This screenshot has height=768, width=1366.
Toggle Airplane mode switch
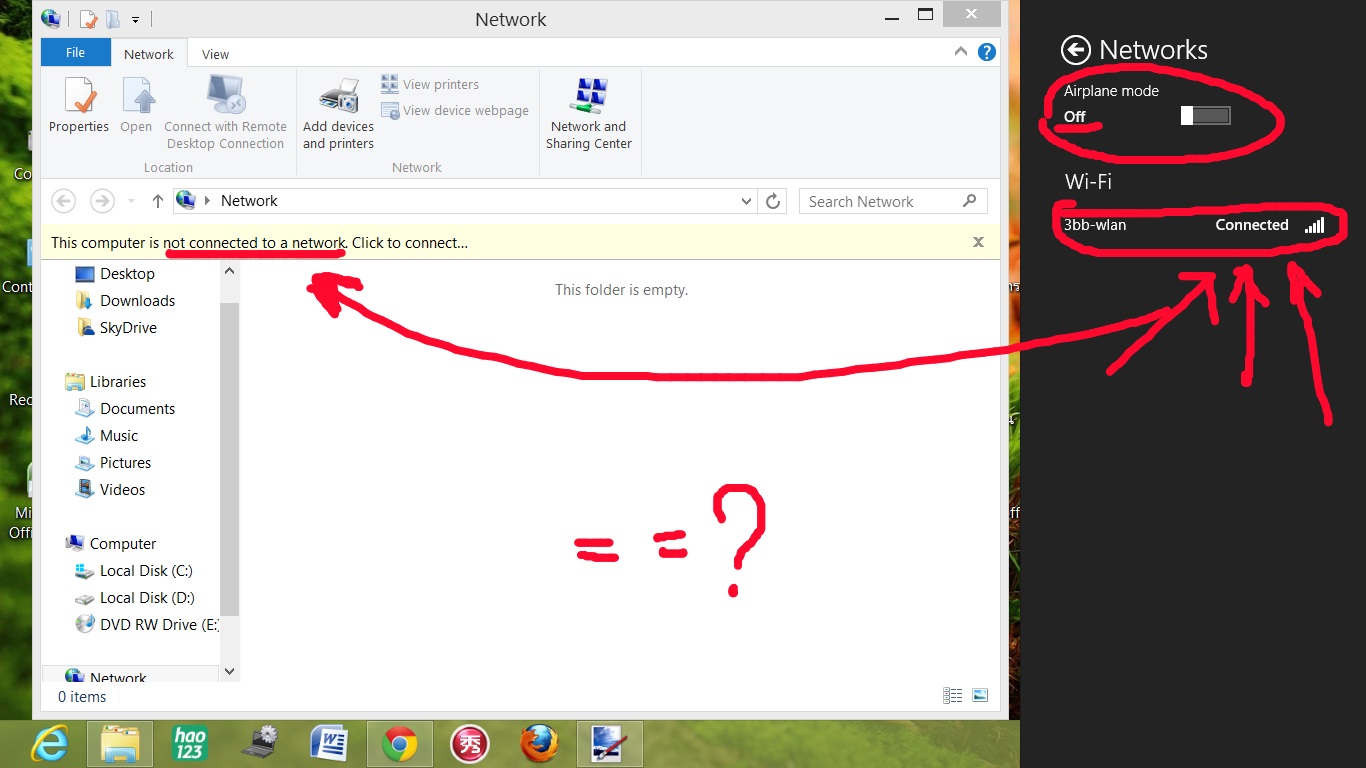(x=1205, y=116)
